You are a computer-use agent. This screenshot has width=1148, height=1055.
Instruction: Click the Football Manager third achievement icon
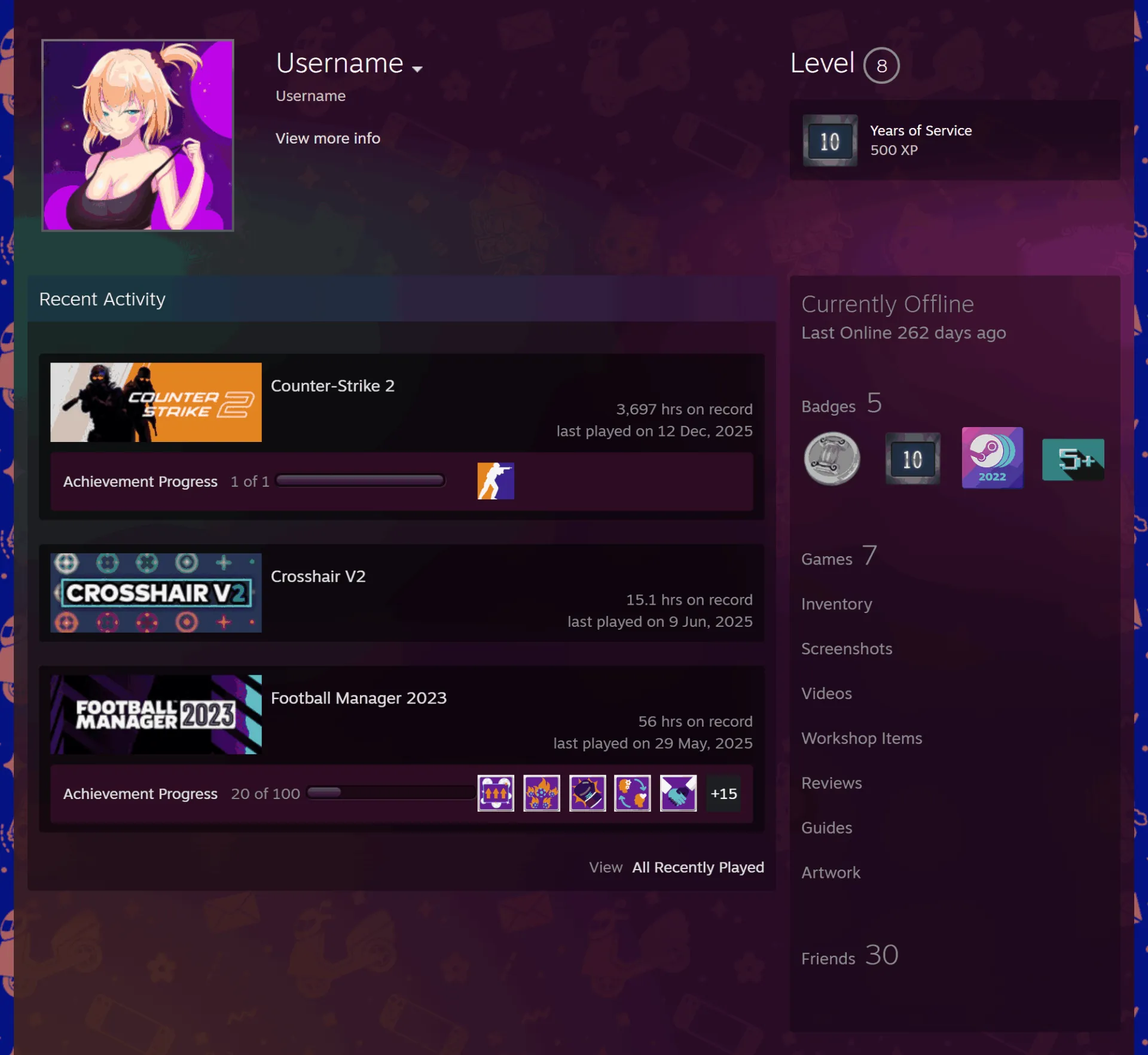[x=587, y=794]
